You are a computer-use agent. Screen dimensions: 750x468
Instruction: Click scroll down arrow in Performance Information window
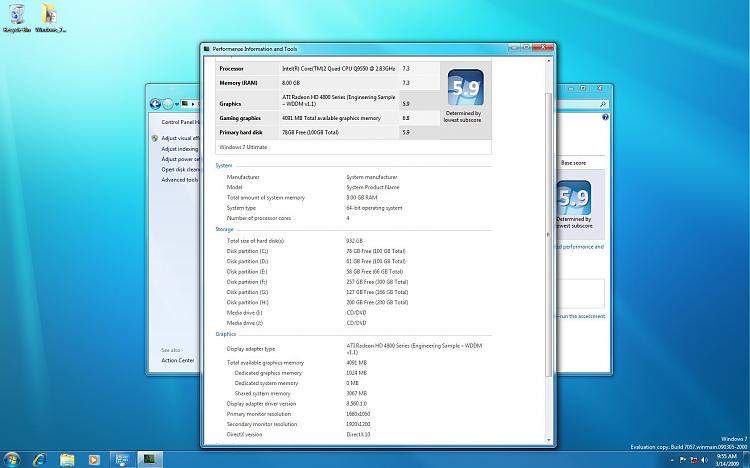[x=549, y=440]
